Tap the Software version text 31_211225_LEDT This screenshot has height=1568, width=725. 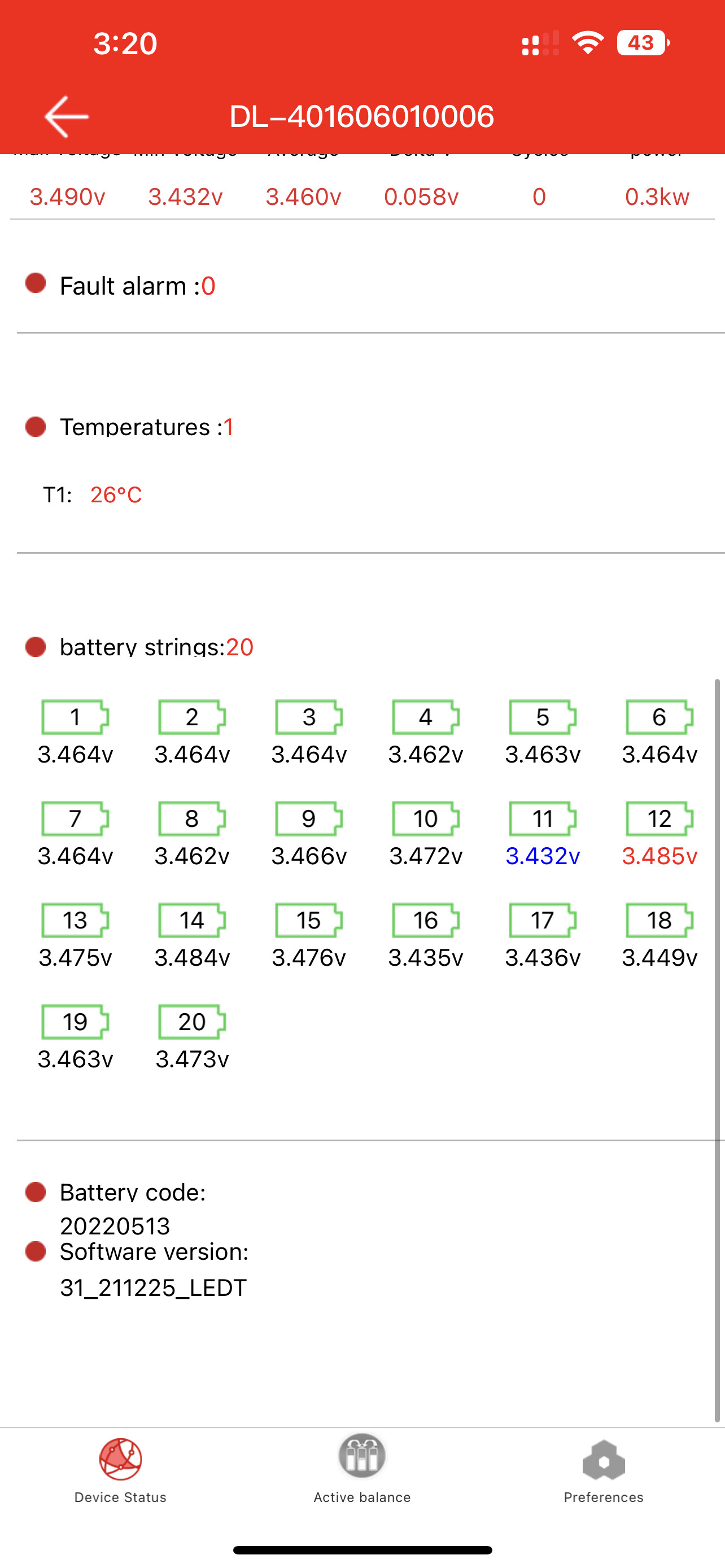click(154, 1287)
